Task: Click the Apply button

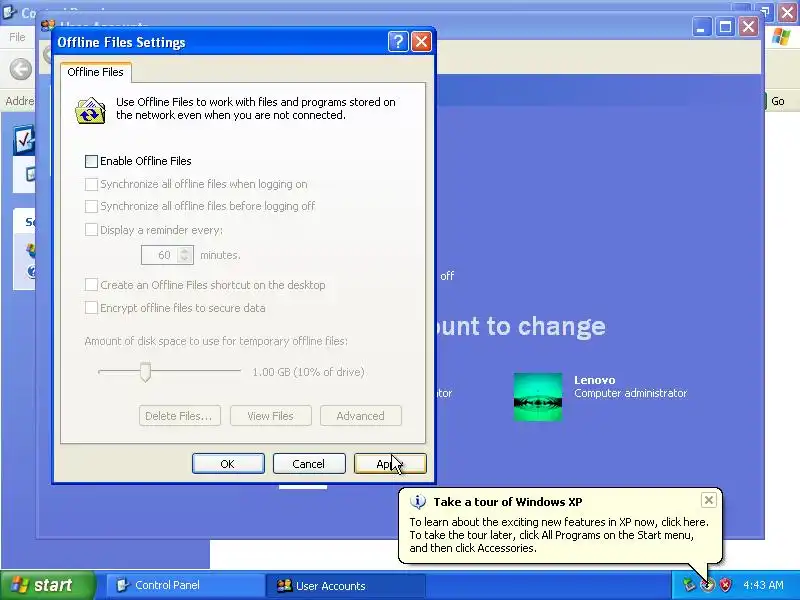Action: click(x=390, y=464)
